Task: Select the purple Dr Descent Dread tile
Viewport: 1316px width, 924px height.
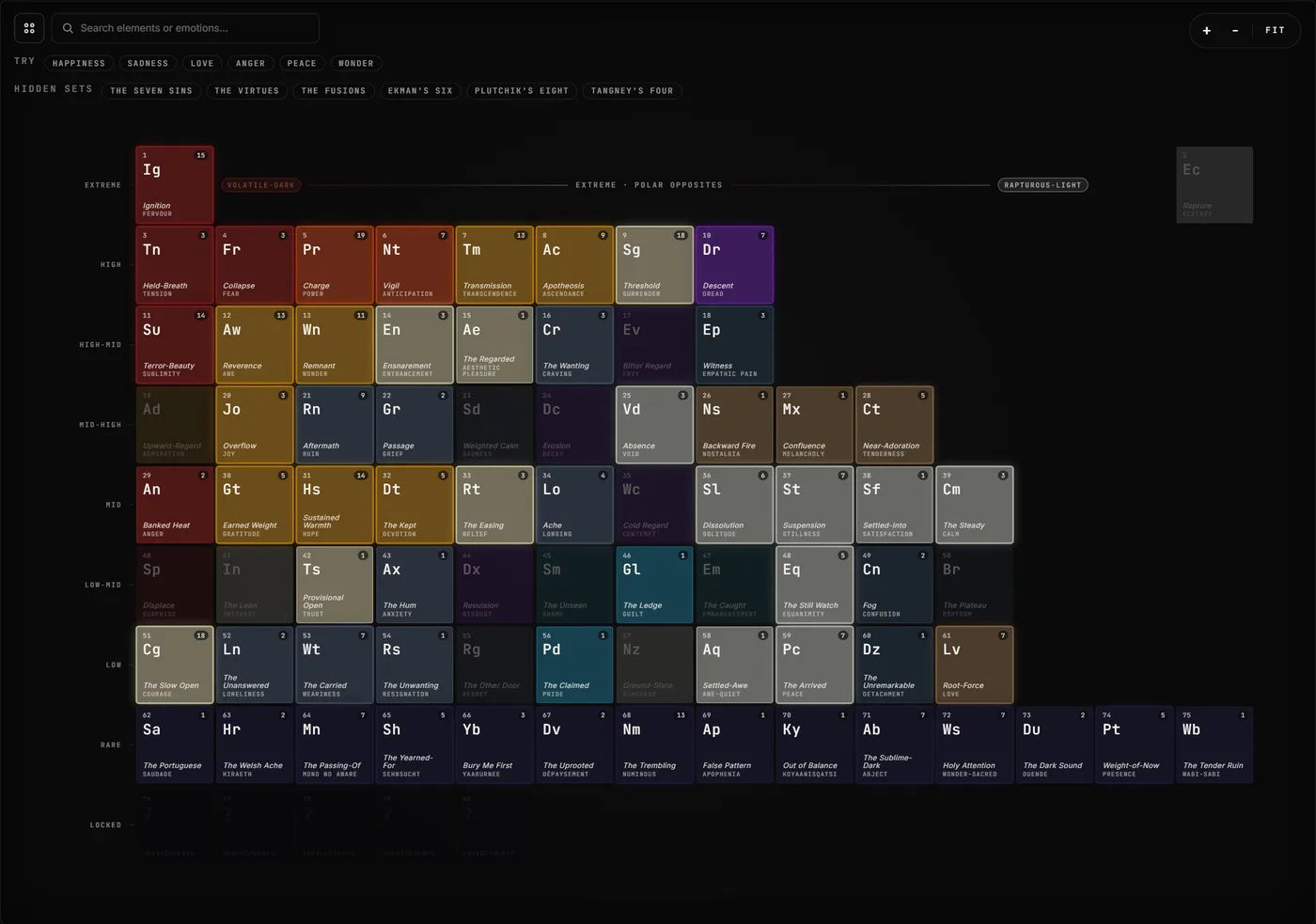Action: [734, 264]
